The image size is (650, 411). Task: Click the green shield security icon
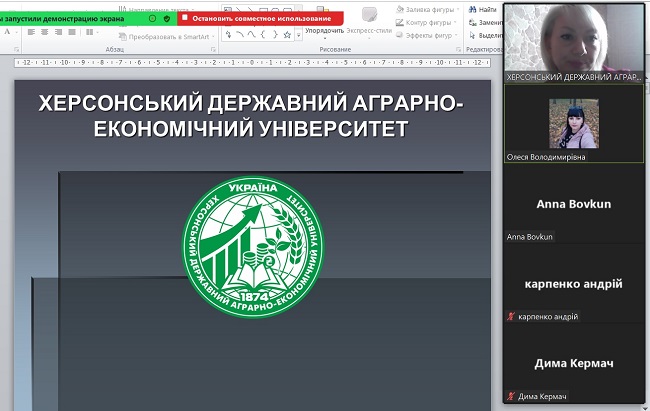[x=167, y=18]
